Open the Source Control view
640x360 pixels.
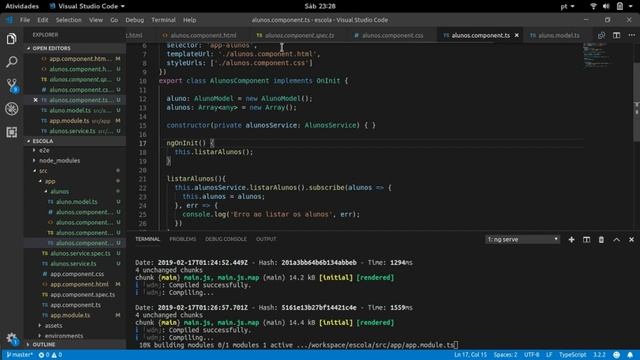point(11,85)
